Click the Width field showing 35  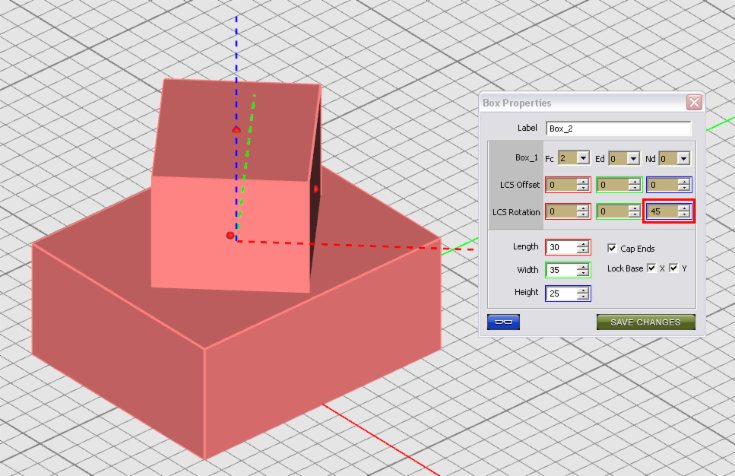click(x=562, y=270)
